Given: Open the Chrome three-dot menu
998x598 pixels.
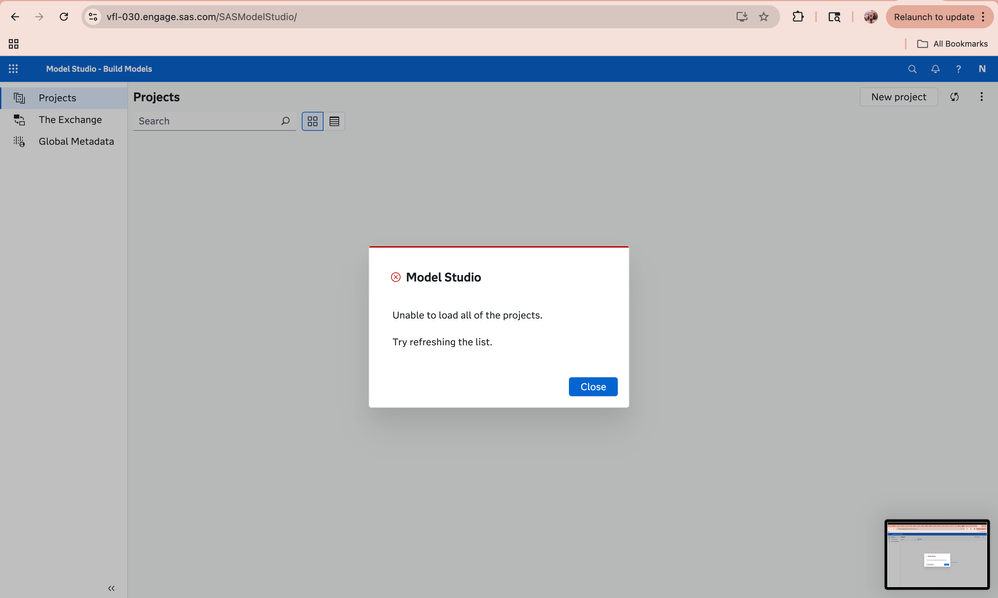Looking at the screenshot, I should click(x=983, y=17).
